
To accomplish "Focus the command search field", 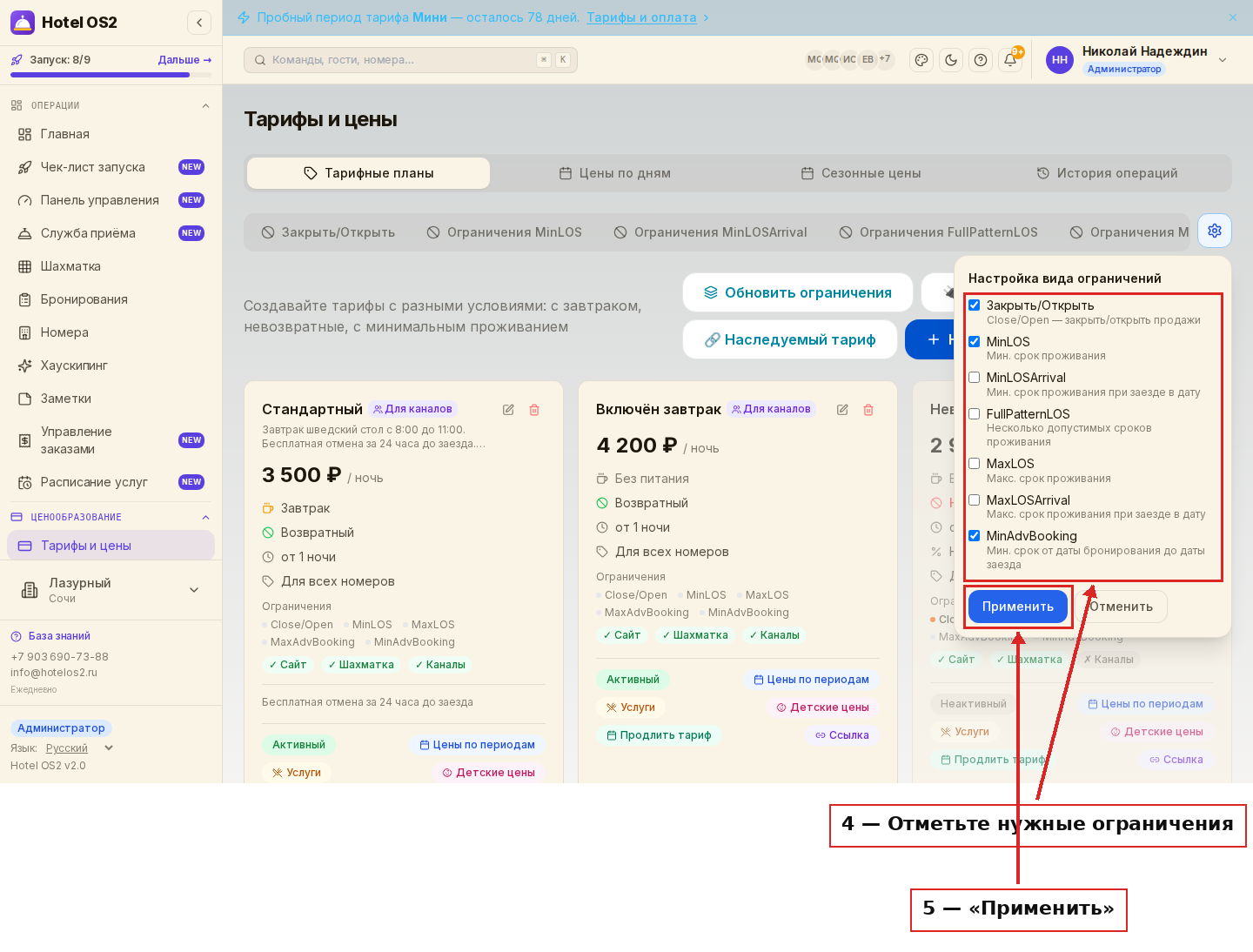I will tap(411, 60).
